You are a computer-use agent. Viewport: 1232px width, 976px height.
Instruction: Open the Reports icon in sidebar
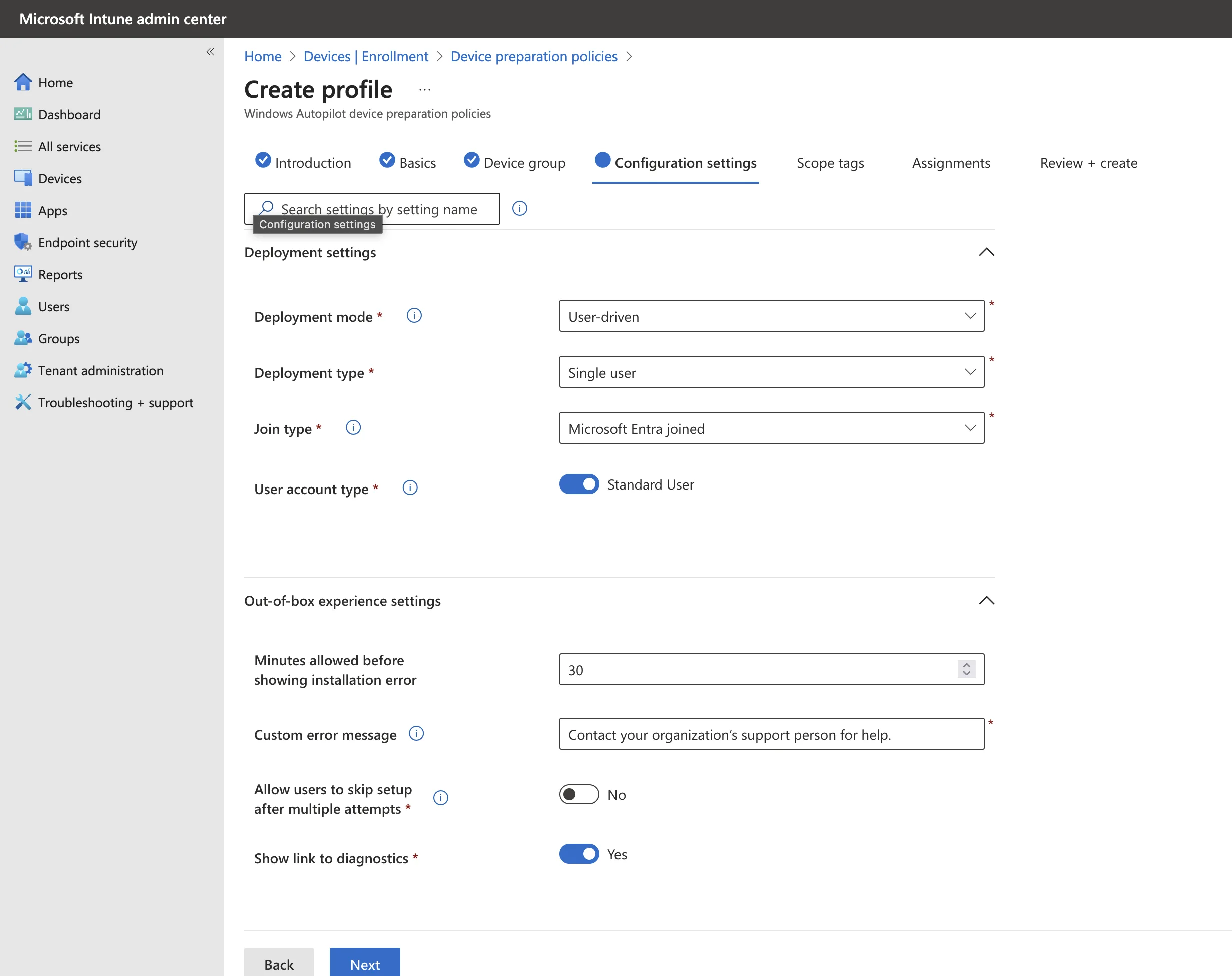pyautogui.click(x=23, y=274)
